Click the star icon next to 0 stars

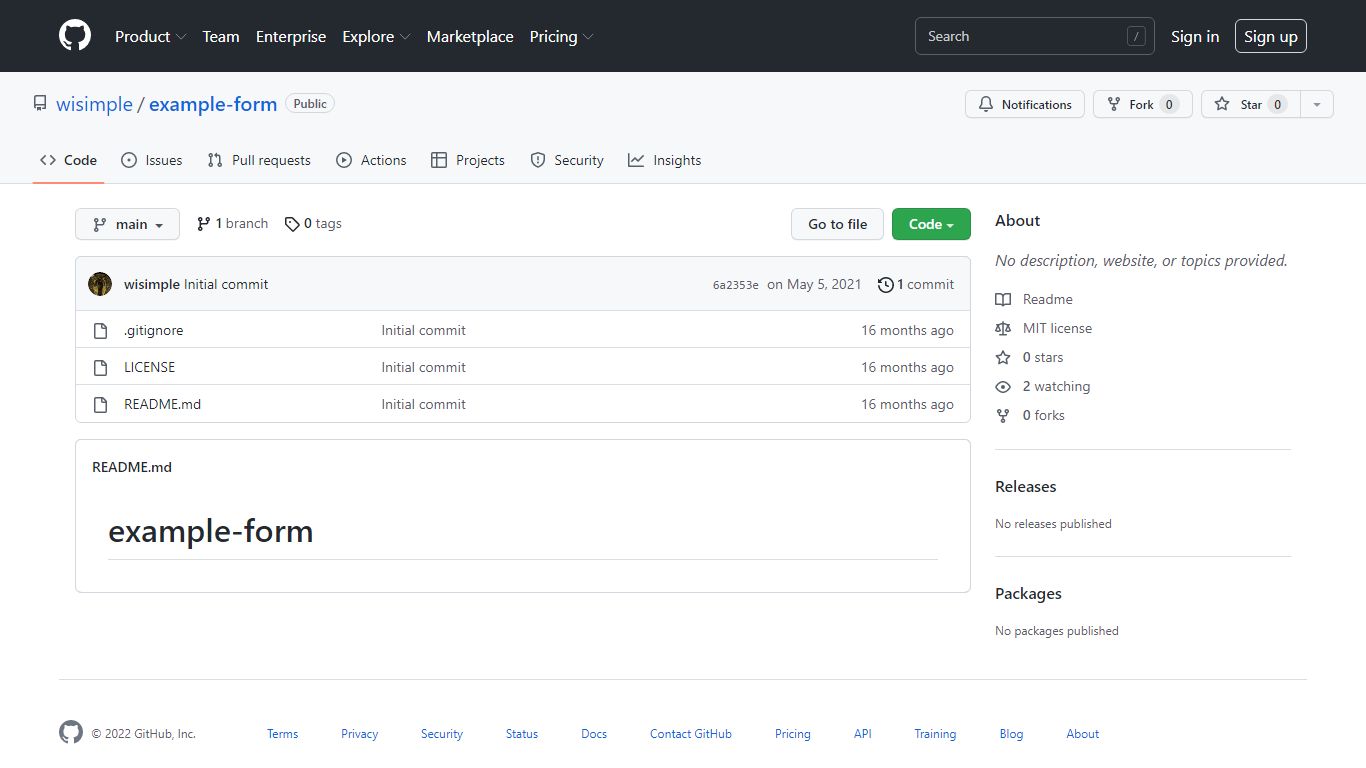1003,357
